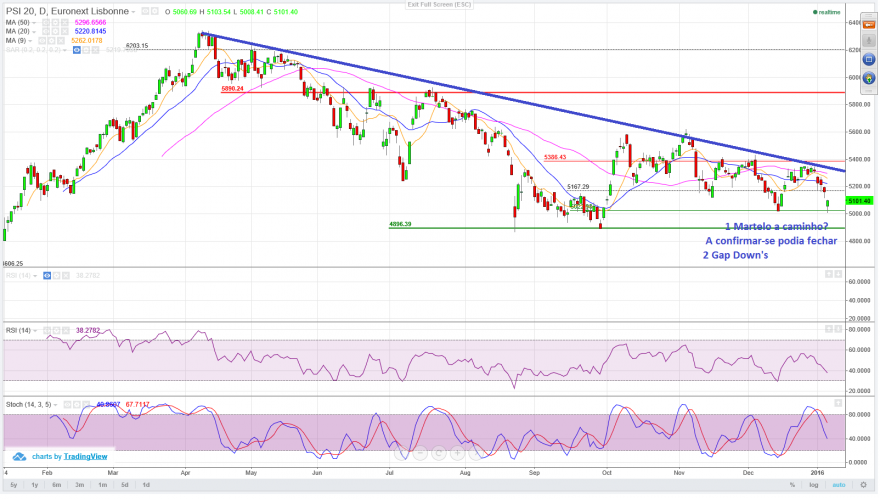Open format settings for MA (9)

coord(52,40)
